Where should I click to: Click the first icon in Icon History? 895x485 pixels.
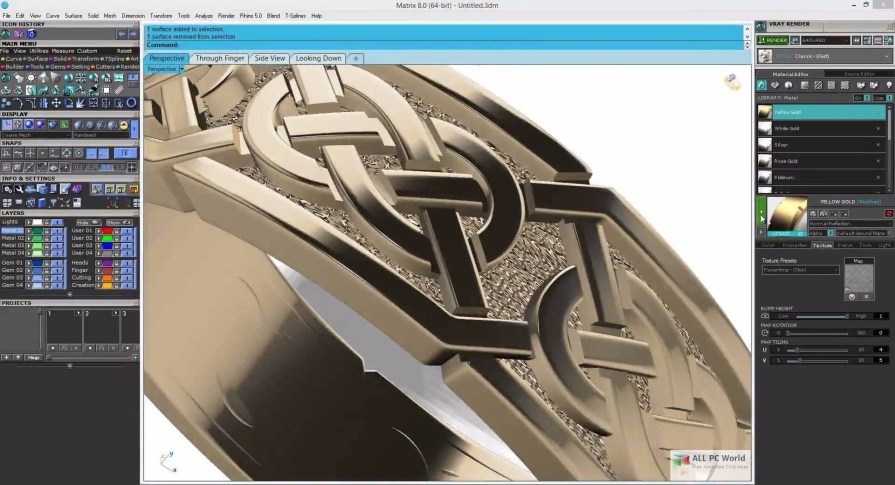(6, 34)
